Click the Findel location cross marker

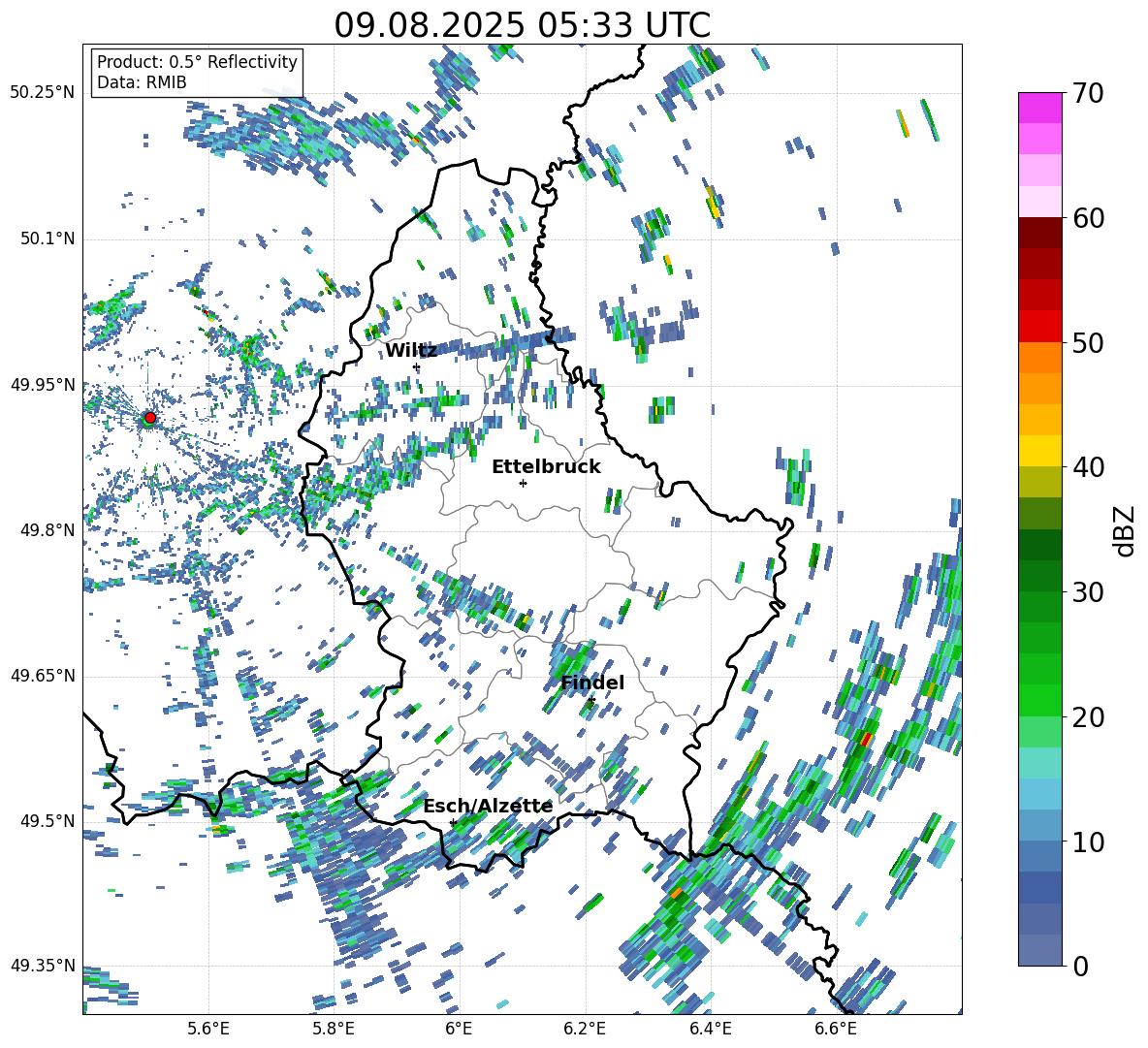pos(590,700)
